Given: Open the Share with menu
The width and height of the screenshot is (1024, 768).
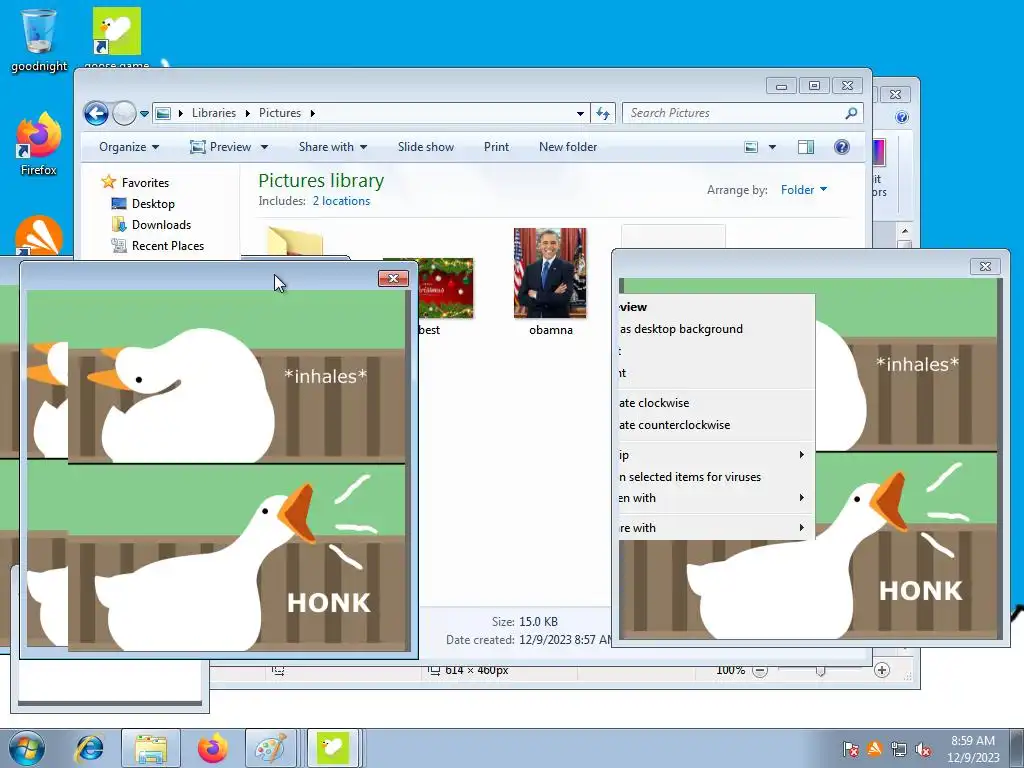Looking at the screenshot, I should tap(332, 147).
